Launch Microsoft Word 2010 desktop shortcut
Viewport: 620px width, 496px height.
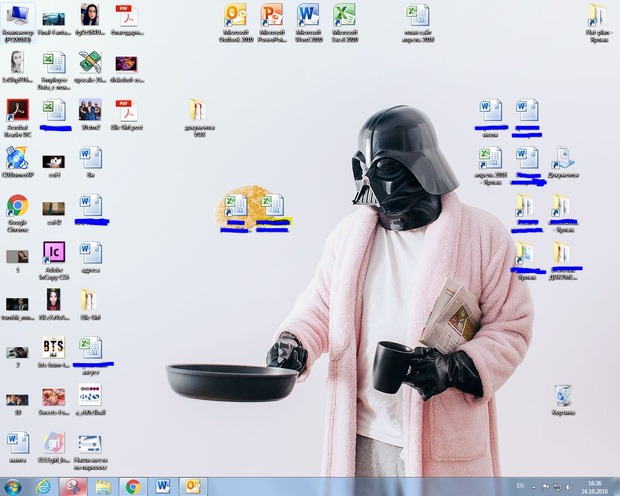click(x=308, y=23)
